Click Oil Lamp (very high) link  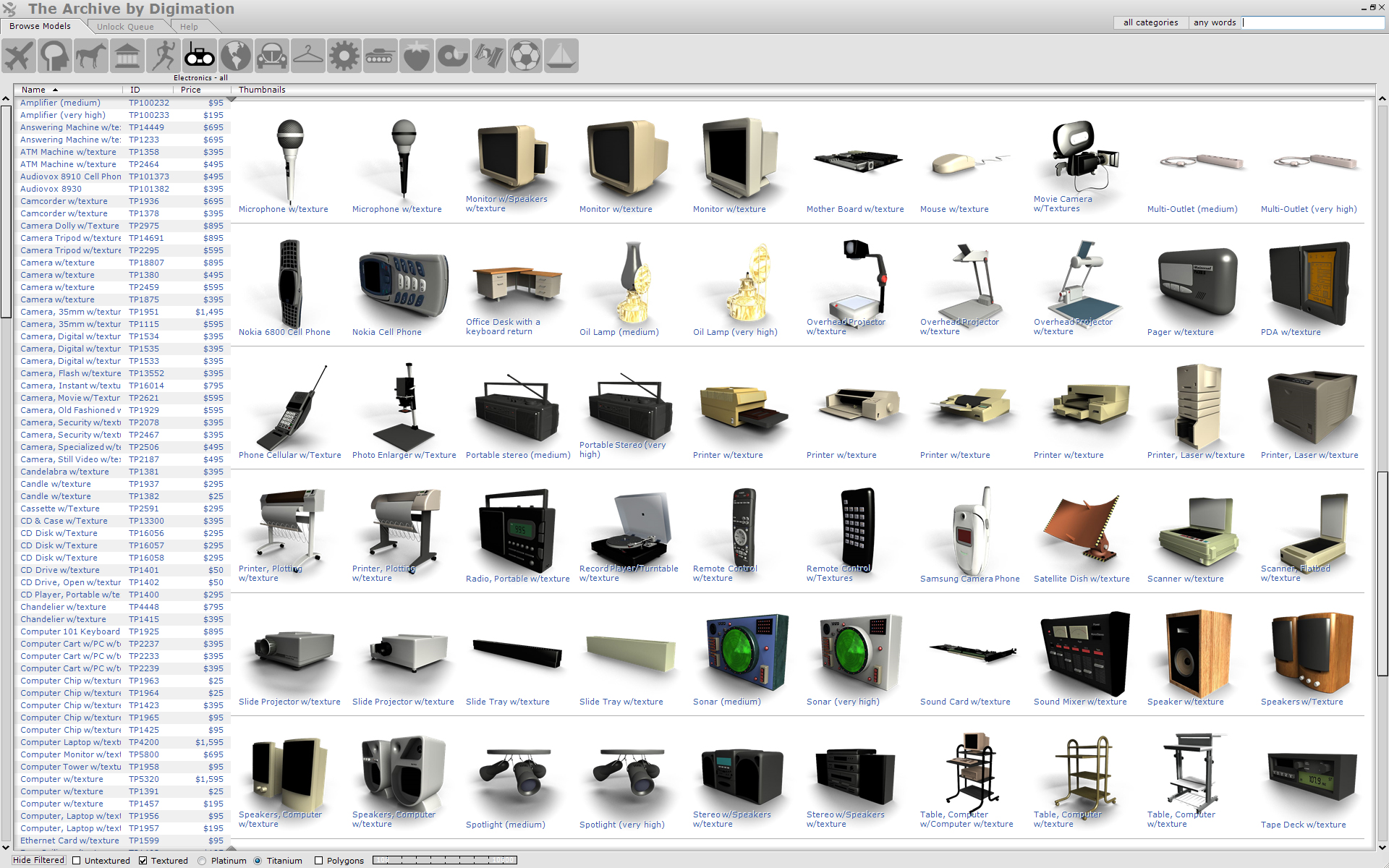[735, 332]
